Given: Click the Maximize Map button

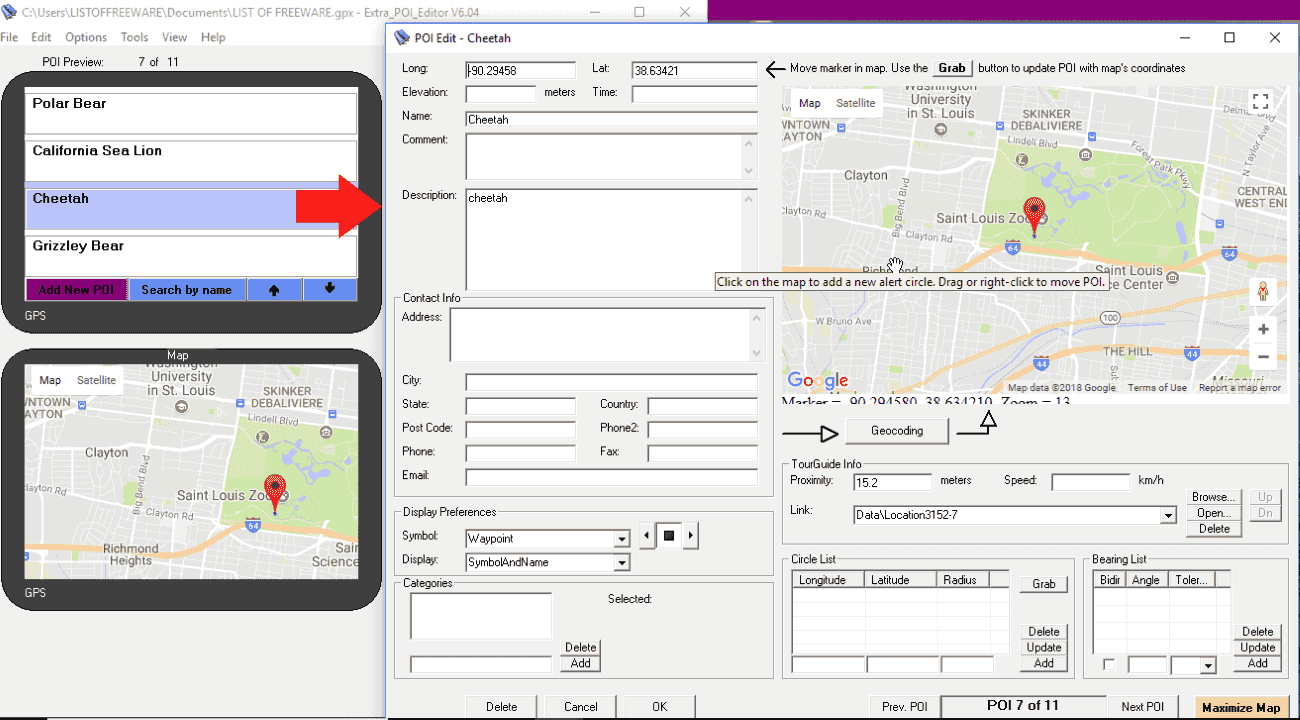Looking at the screenshot, I should 1240,707.
